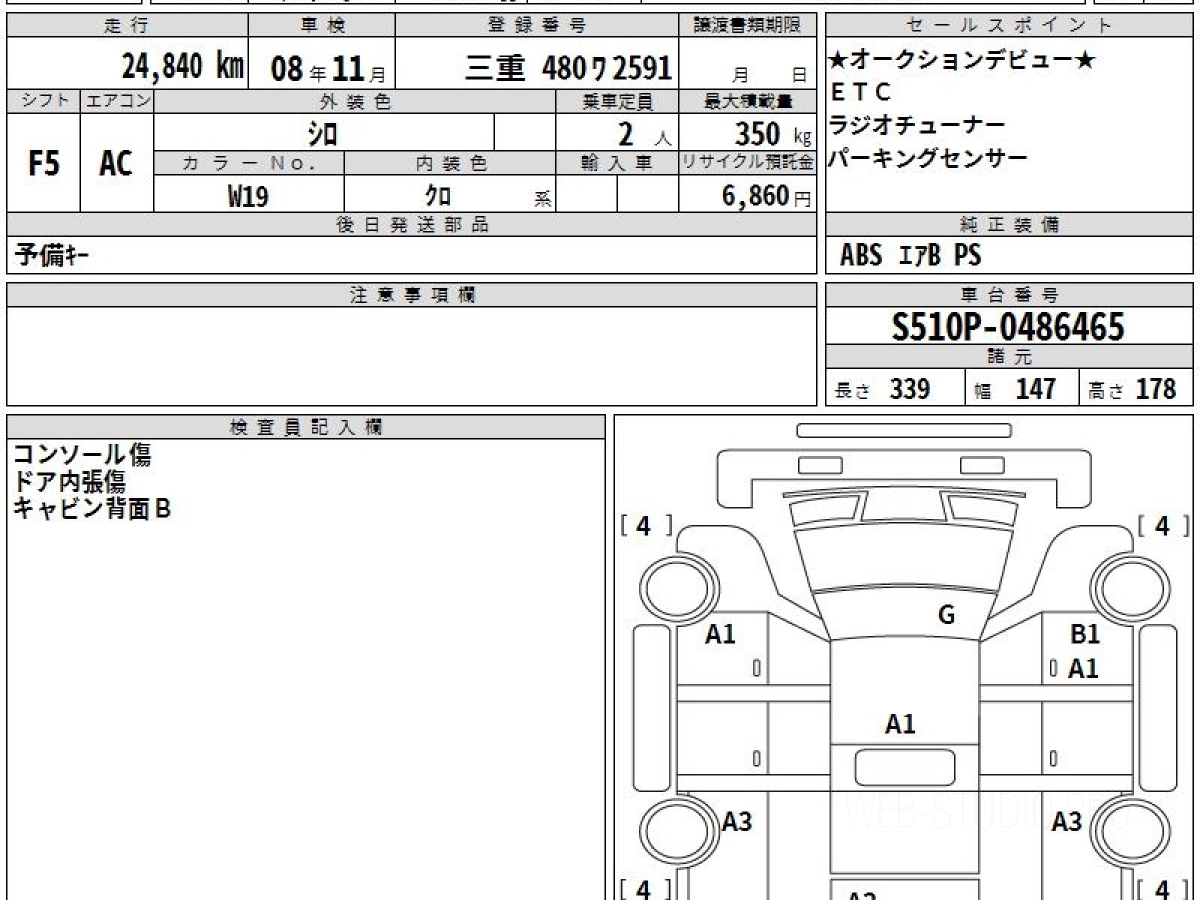Click the 後日発送部品 header
The image size is (1200, 900).
coord(412,225)
